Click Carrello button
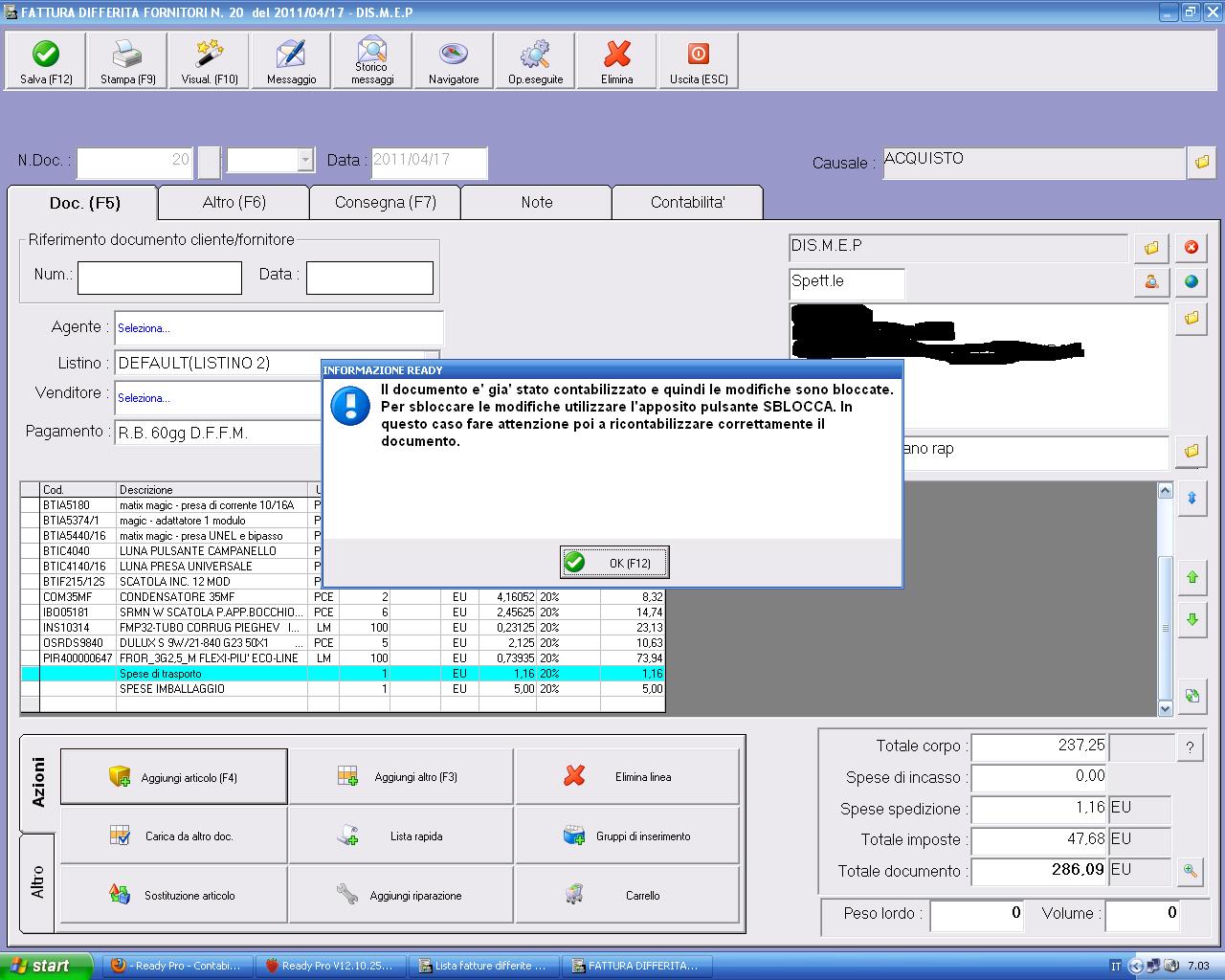 (x=628, y=895)
